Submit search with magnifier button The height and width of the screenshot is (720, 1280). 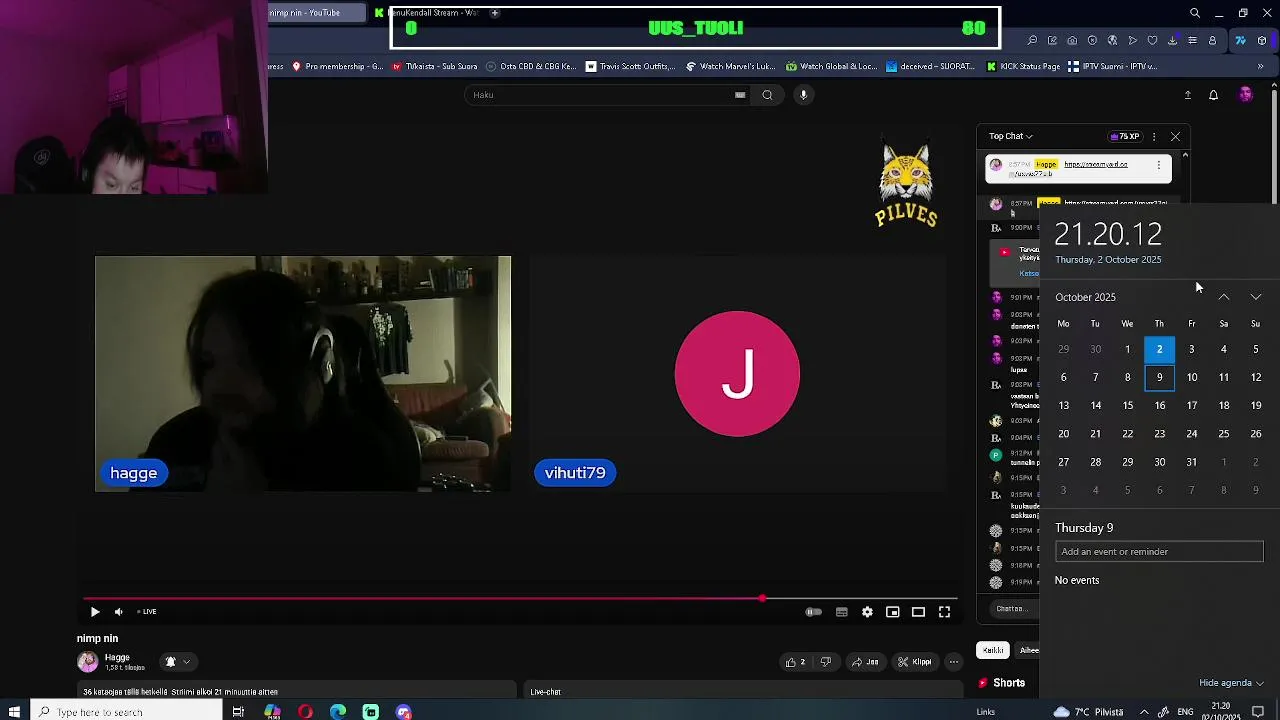point(767,95)
